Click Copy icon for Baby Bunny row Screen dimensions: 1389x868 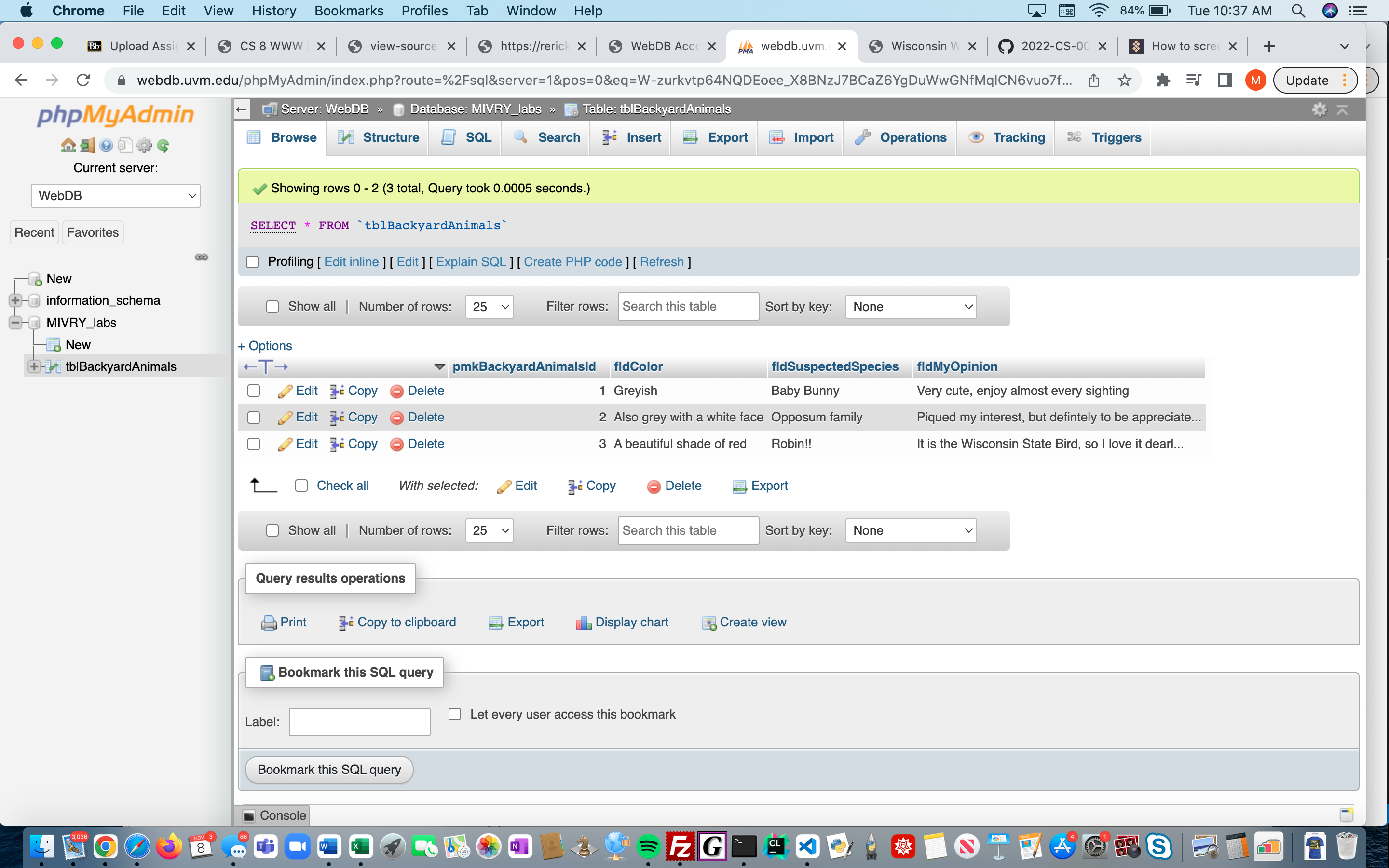pos(337,391)
